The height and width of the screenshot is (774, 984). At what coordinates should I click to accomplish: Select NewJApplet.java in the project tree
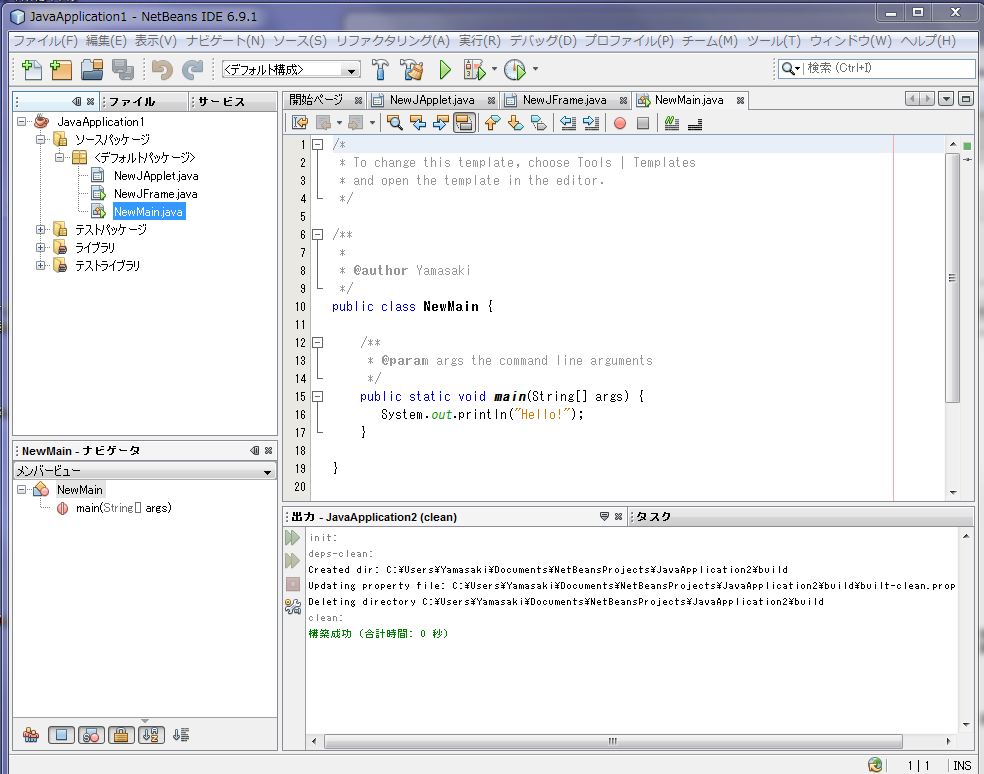pyautogui.click(x=155, y=176)
